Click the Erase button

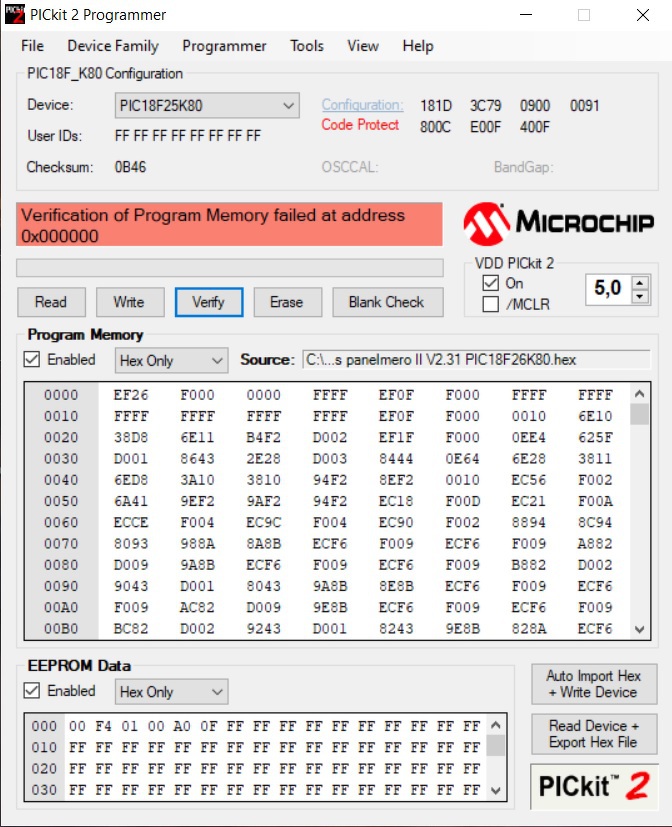pyautogui.click(x=287, y=302)
